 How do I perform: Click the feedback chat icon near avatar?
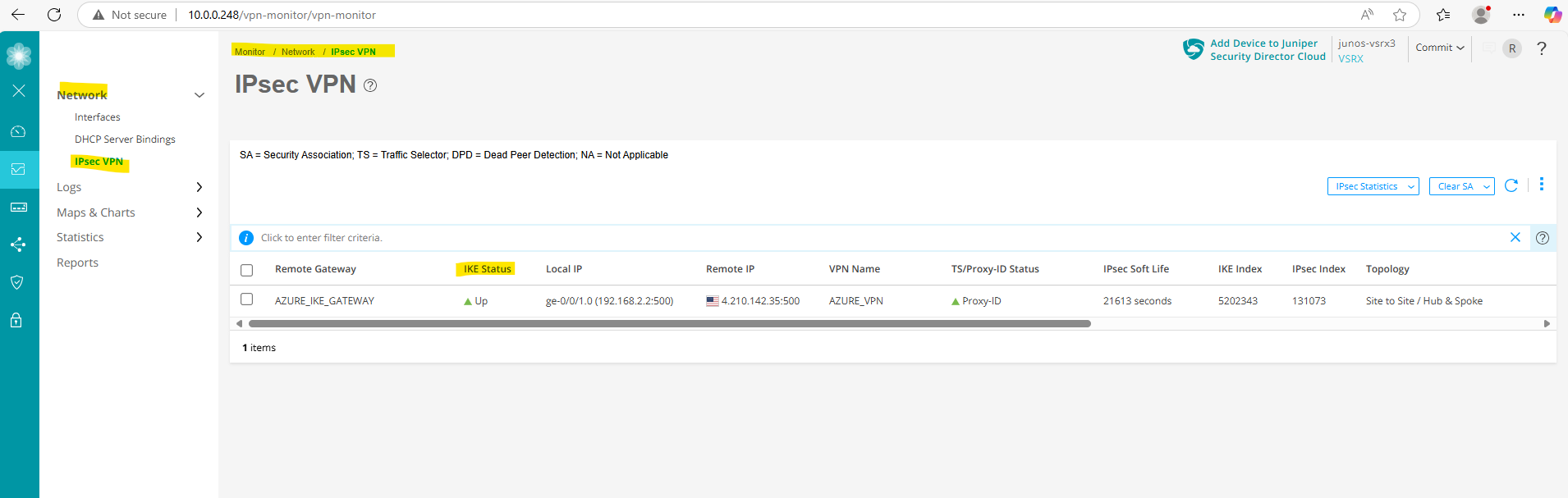[x=1488, y=48]
